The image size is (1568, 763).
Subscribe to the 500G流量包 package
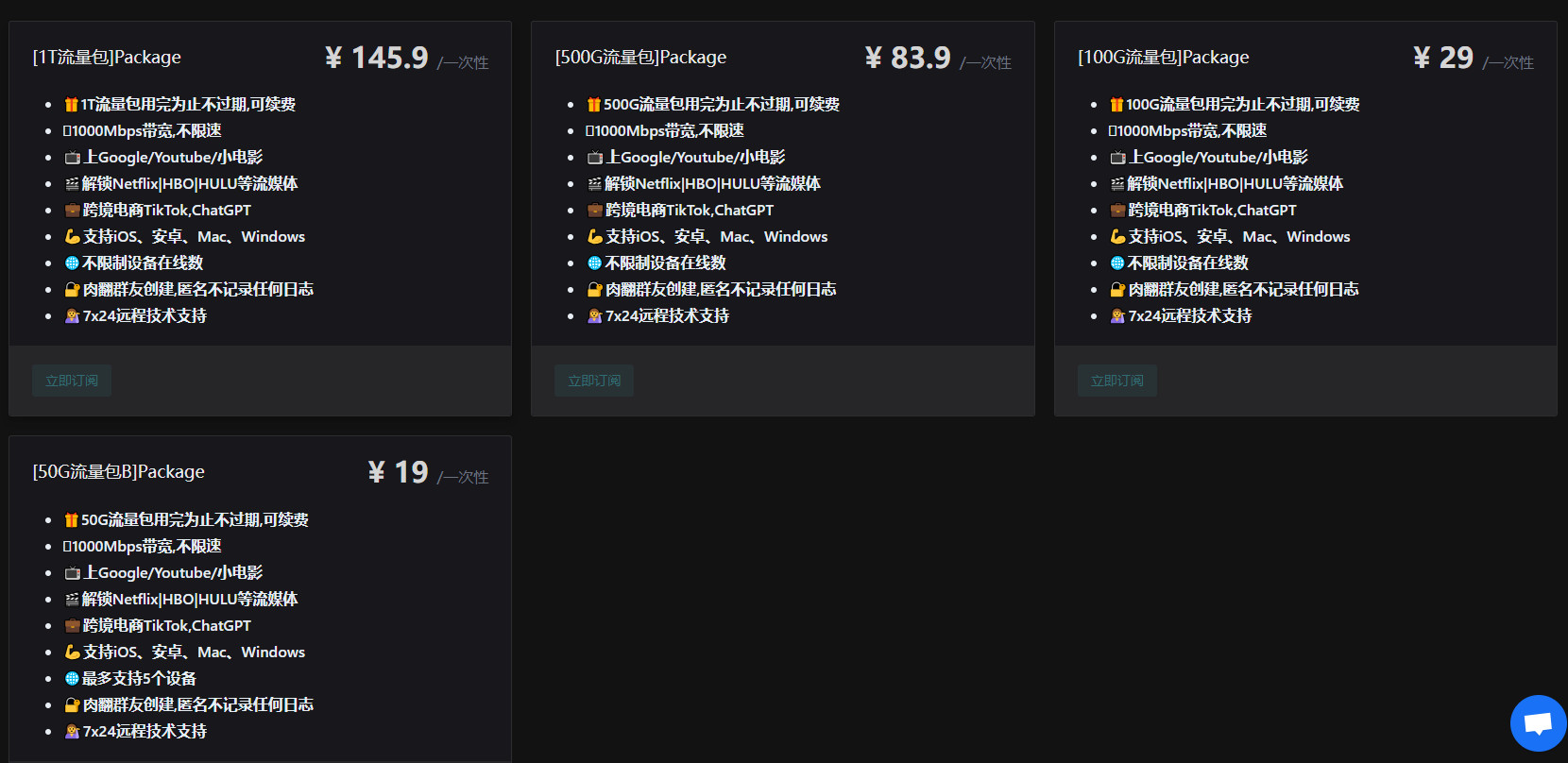click(x=594, y=381)
